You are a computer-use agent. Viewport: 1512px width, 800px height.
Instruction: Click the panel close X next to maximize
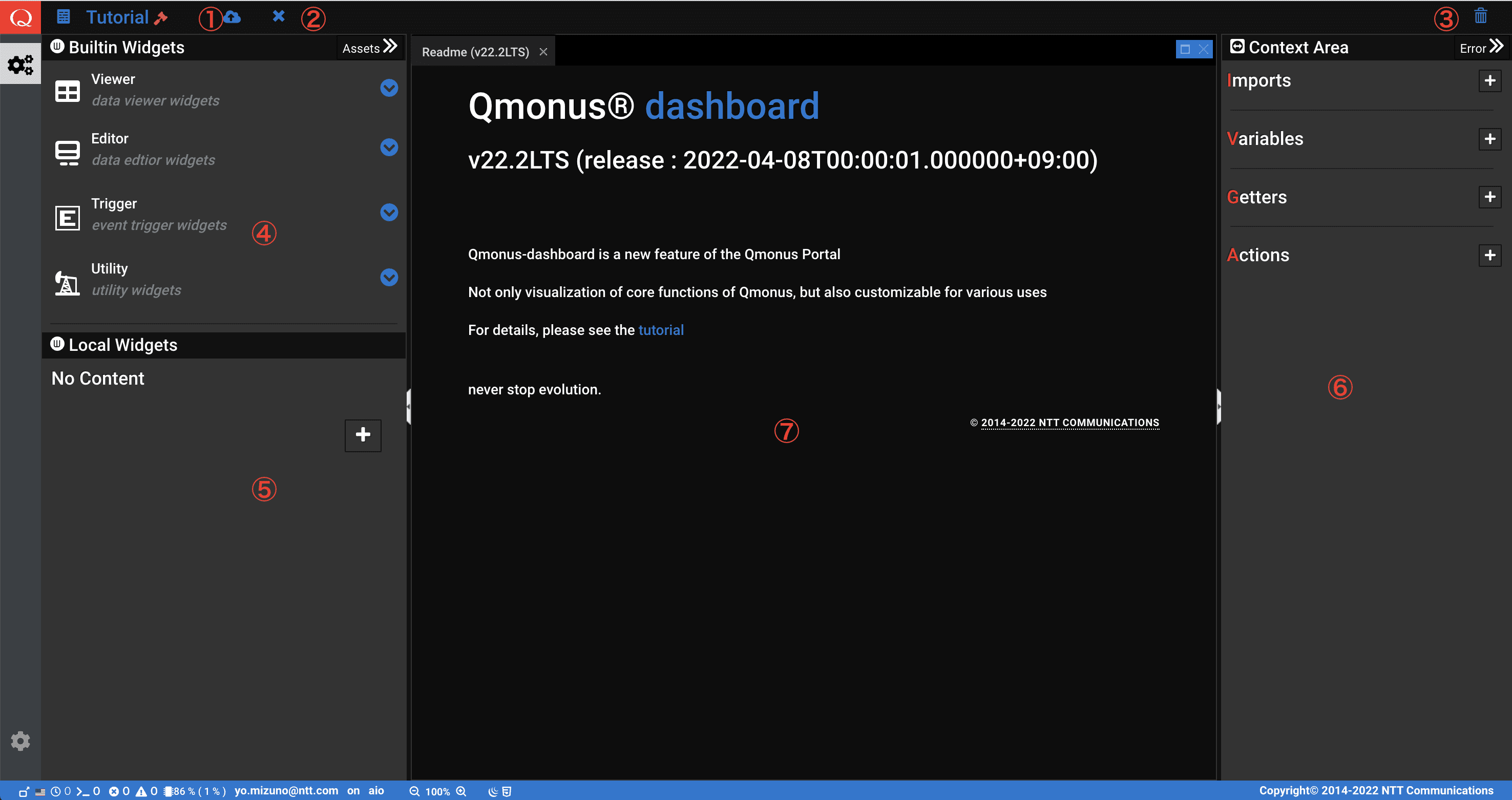[1204, 49]
